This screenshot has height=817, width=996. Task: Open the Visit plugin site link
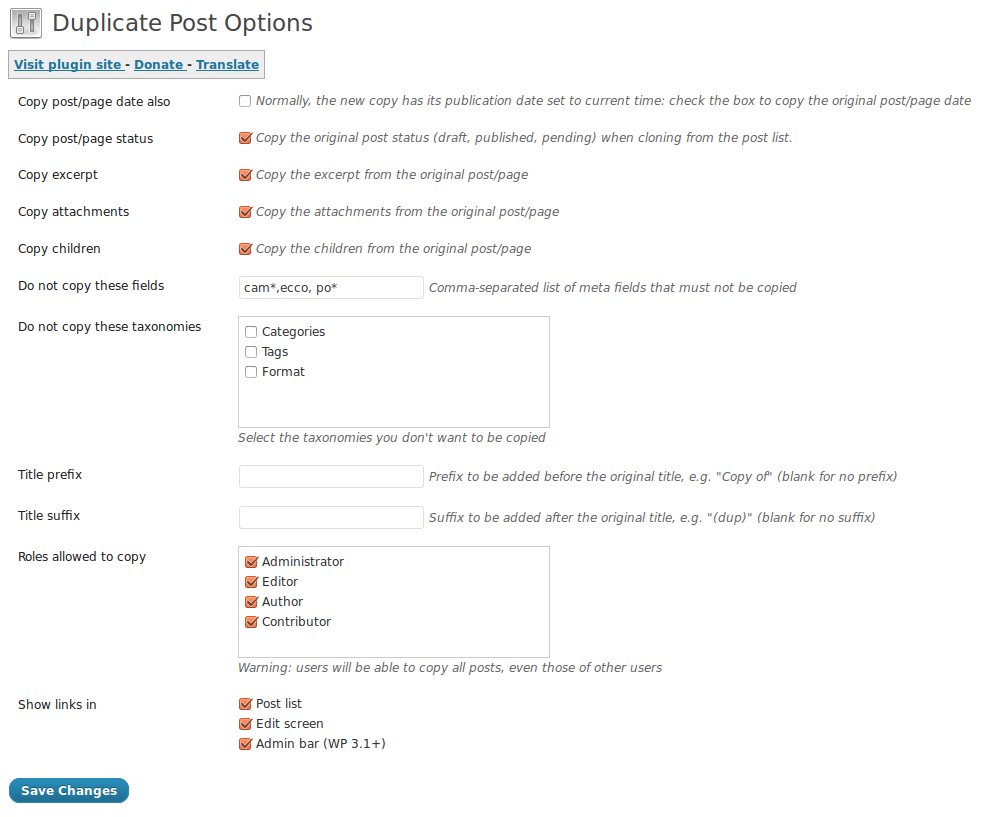(x=67, y=65)
